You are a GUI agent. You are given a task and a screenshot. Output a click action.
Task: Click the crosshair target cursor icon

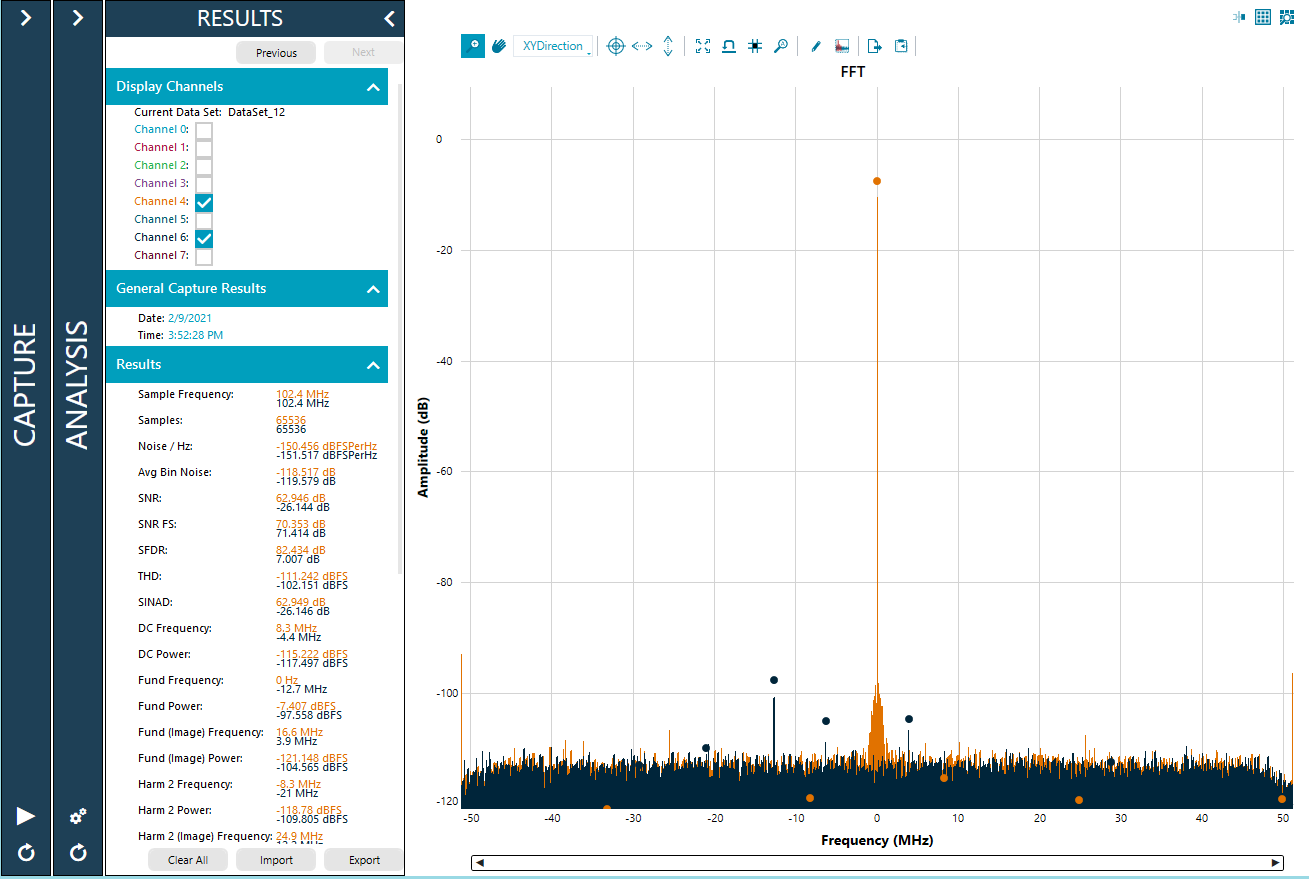pyautogui.click(x=616, y=46)
